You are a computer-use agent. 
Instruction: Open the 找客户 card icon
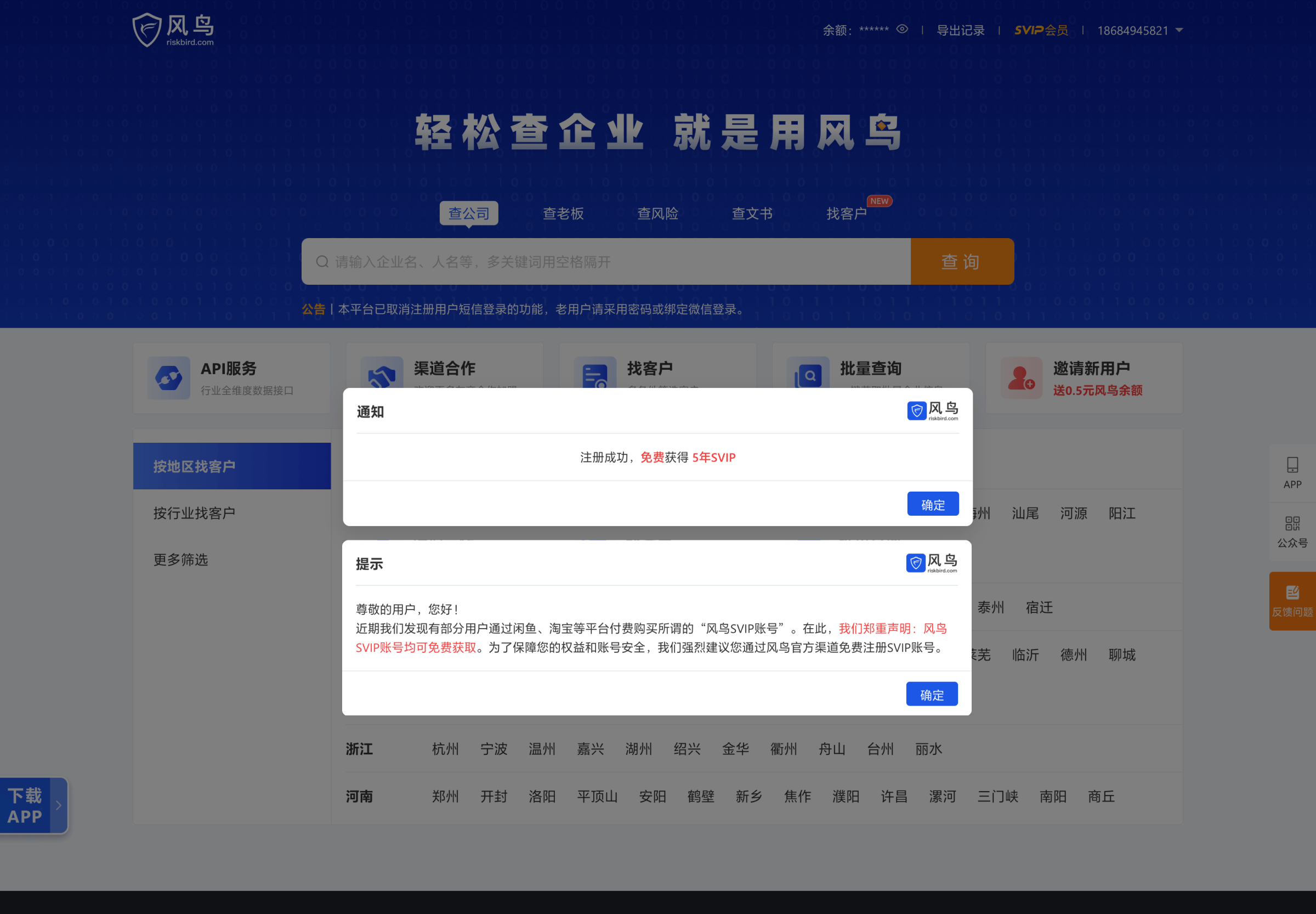[595, 374]
